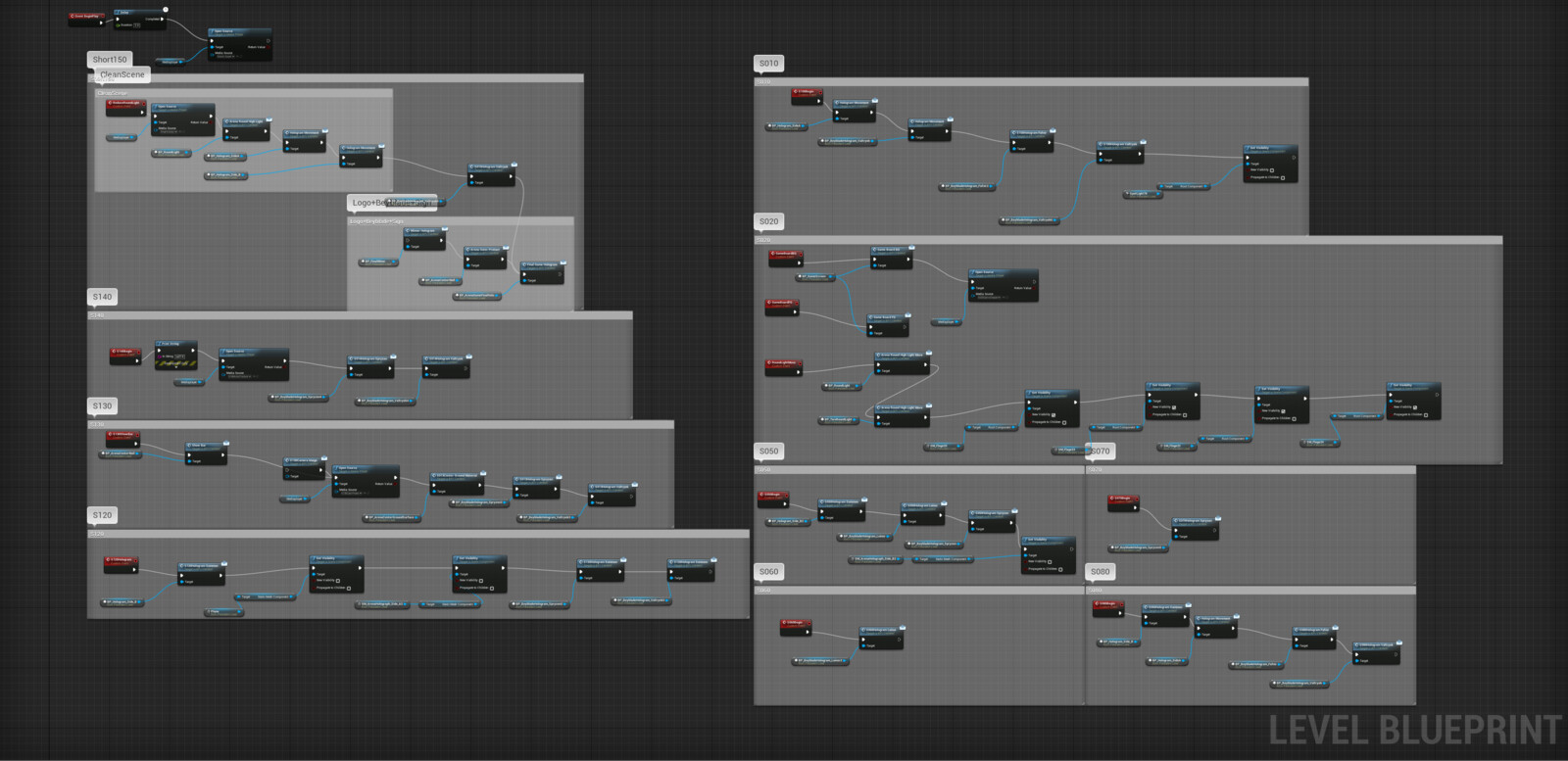Viewport: 1568px width, 761px height.
Task: Select the red begin event node in S070
Action: pos(1124,503)
